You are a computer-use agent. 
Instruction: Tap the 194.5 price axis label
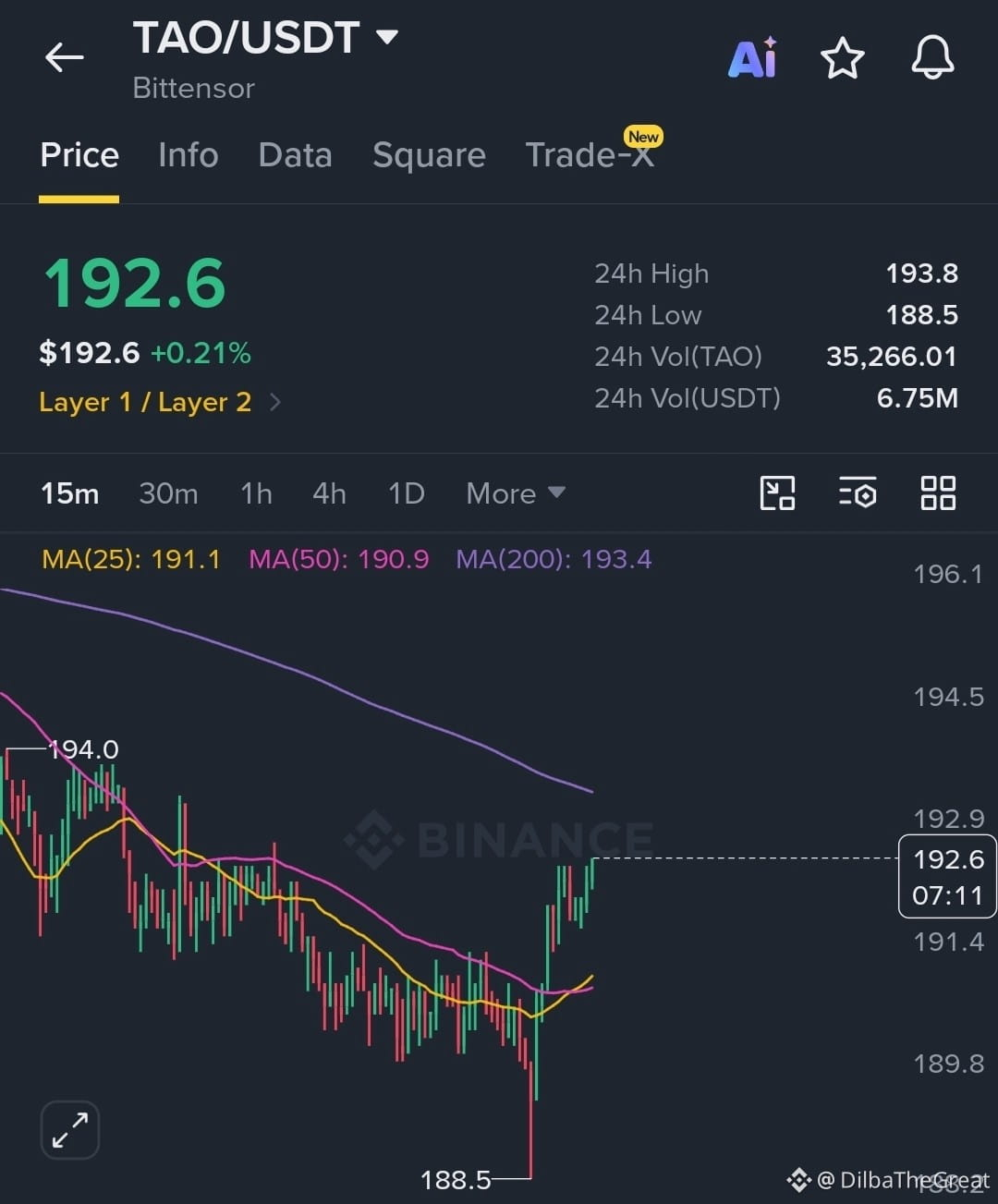[x=948, y=697]
